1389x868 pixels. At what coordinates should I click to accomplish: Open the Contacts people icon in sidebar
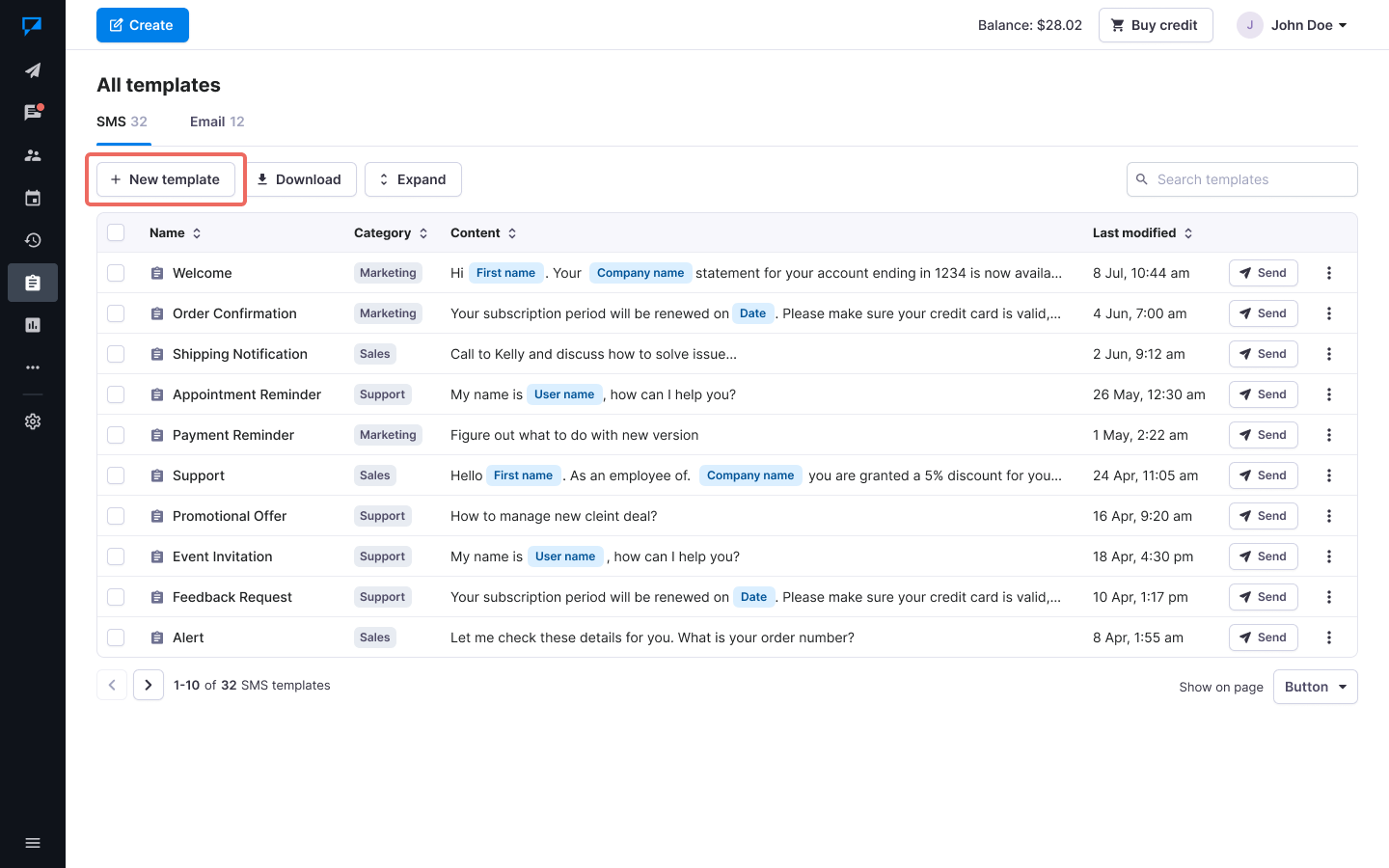pos(33,155)
